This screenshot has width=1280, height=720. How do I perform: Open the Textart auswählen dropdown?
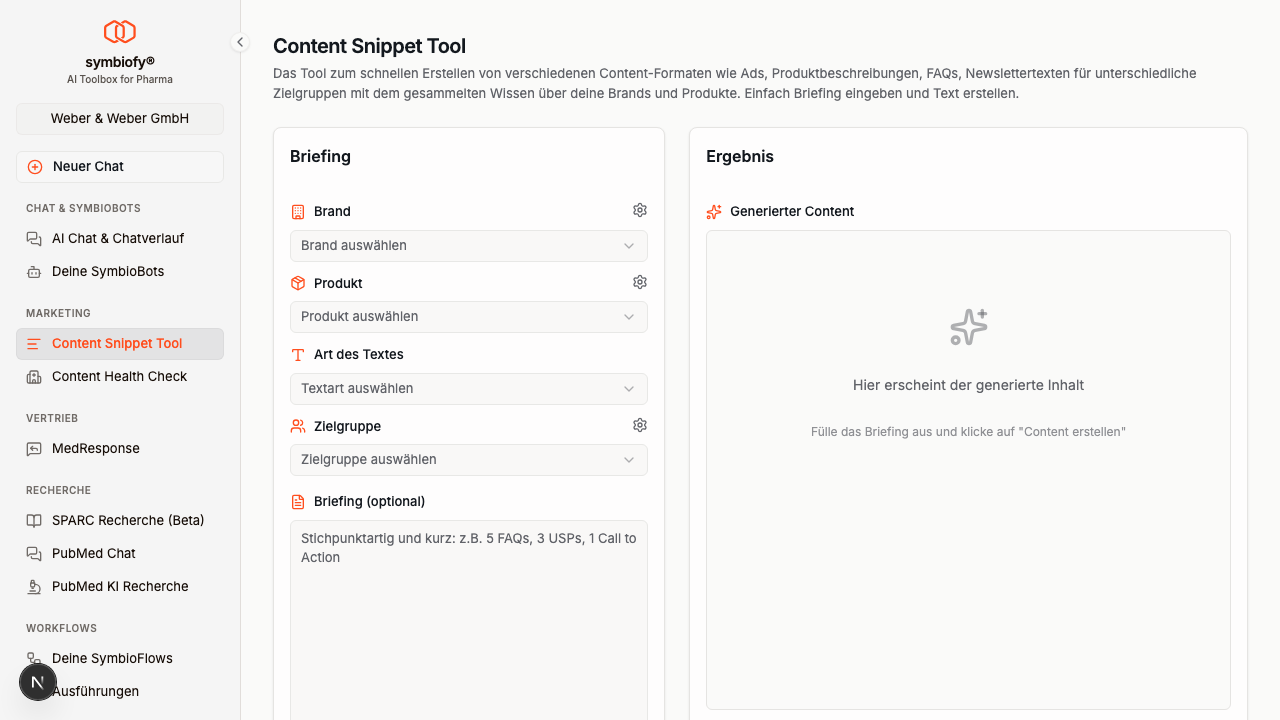(x=468, y=388)
